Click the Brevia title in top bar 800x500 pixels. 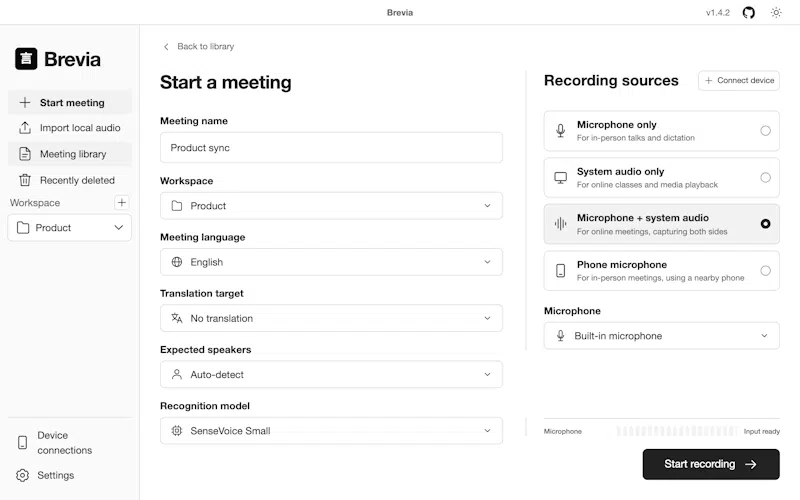[x=399, y=13]
